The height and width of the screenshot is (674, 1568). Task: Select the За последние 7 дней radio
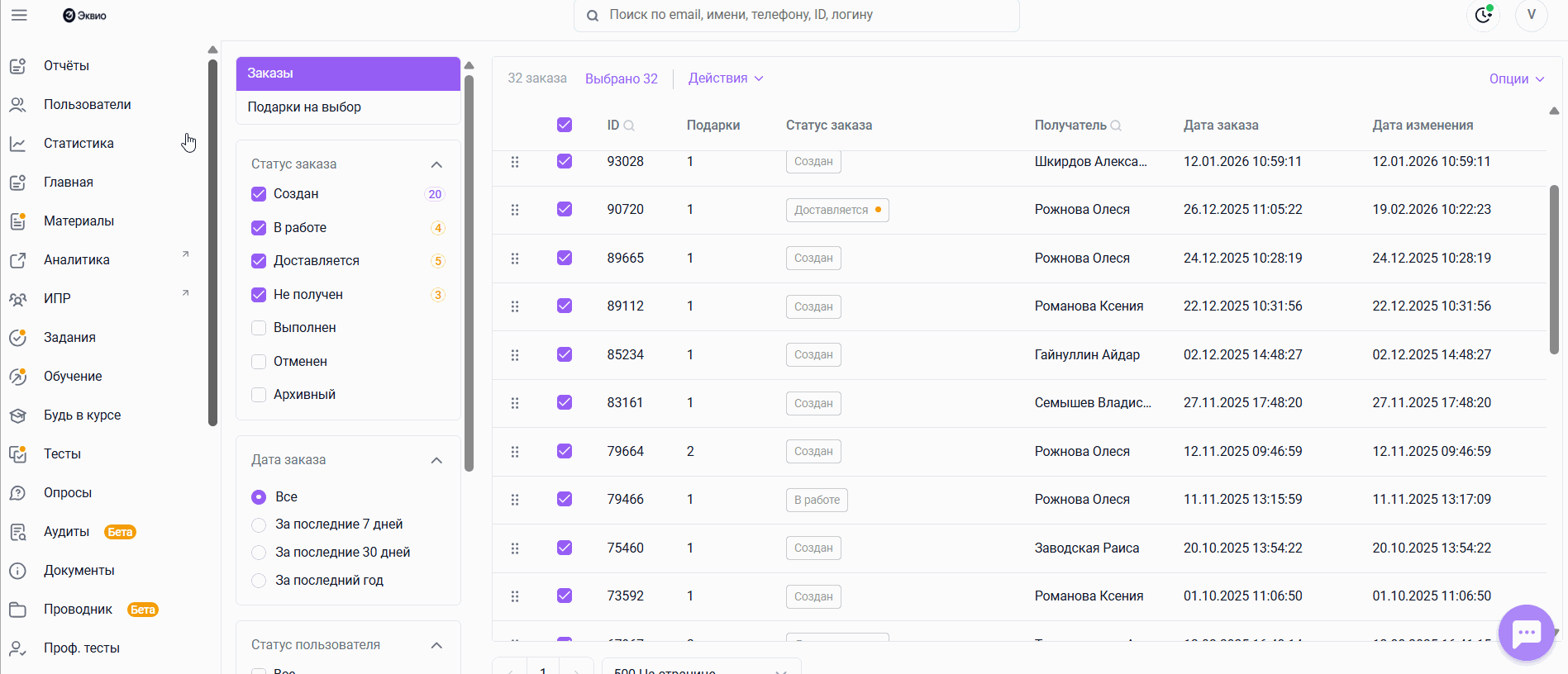pos(259,524)
